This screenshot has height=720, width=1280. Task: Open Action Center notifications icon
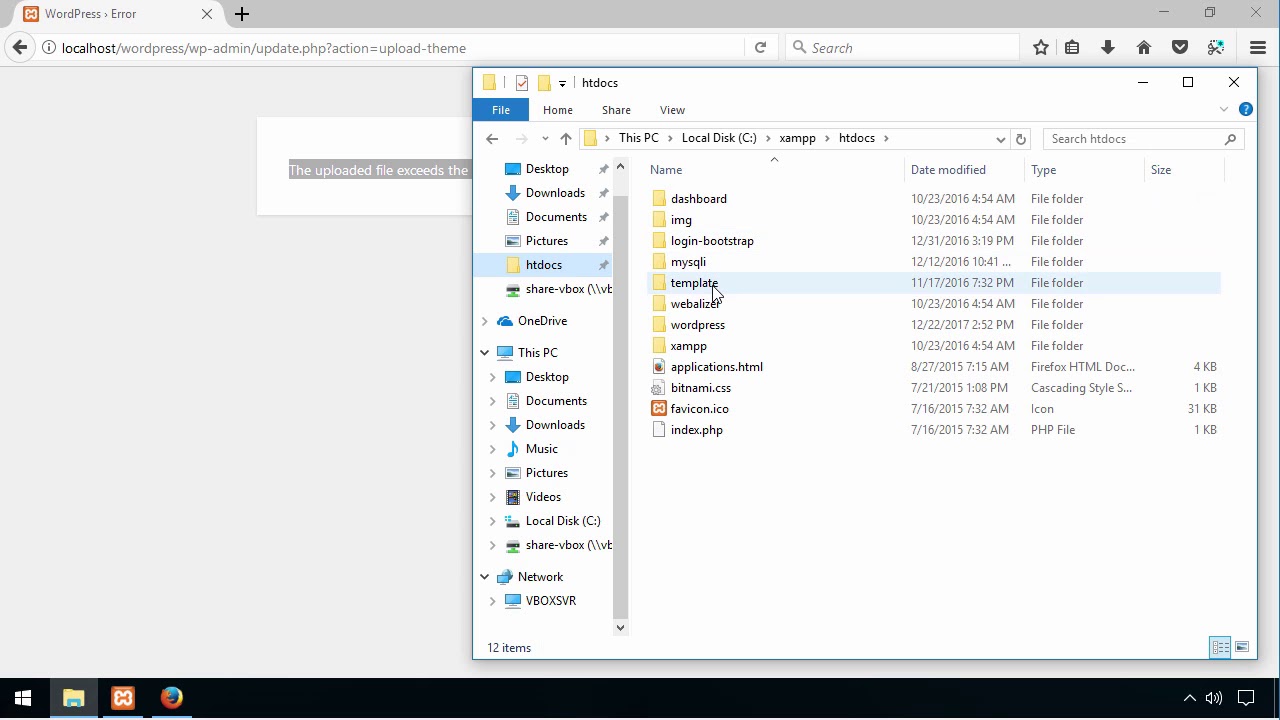[x=1246, y=698]
